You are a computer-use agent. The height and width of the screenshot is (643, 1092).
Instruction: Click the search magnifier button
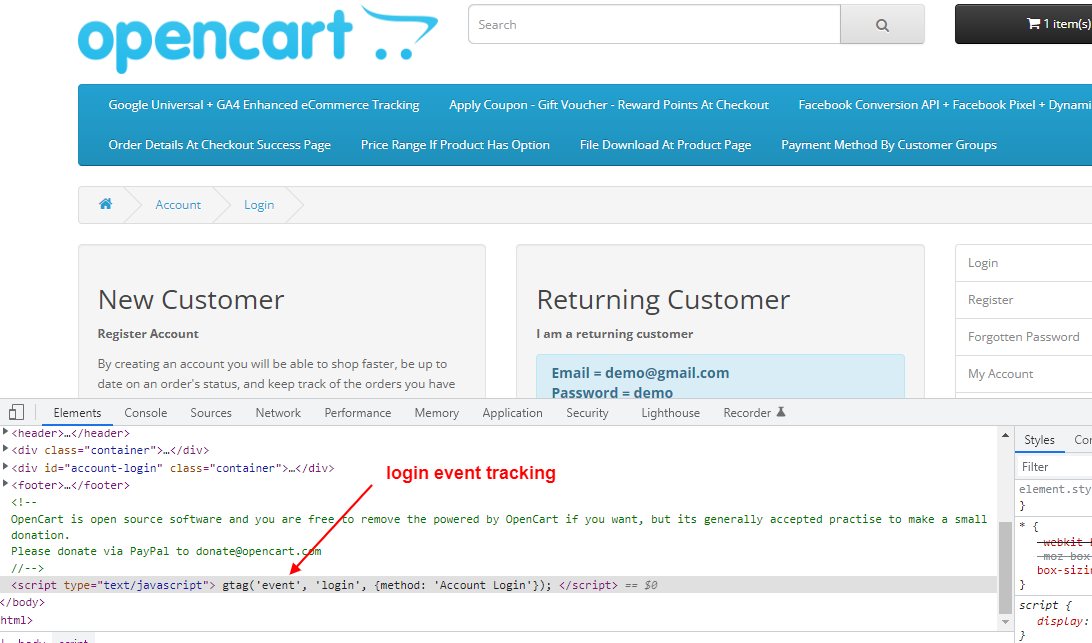point(882,25)
